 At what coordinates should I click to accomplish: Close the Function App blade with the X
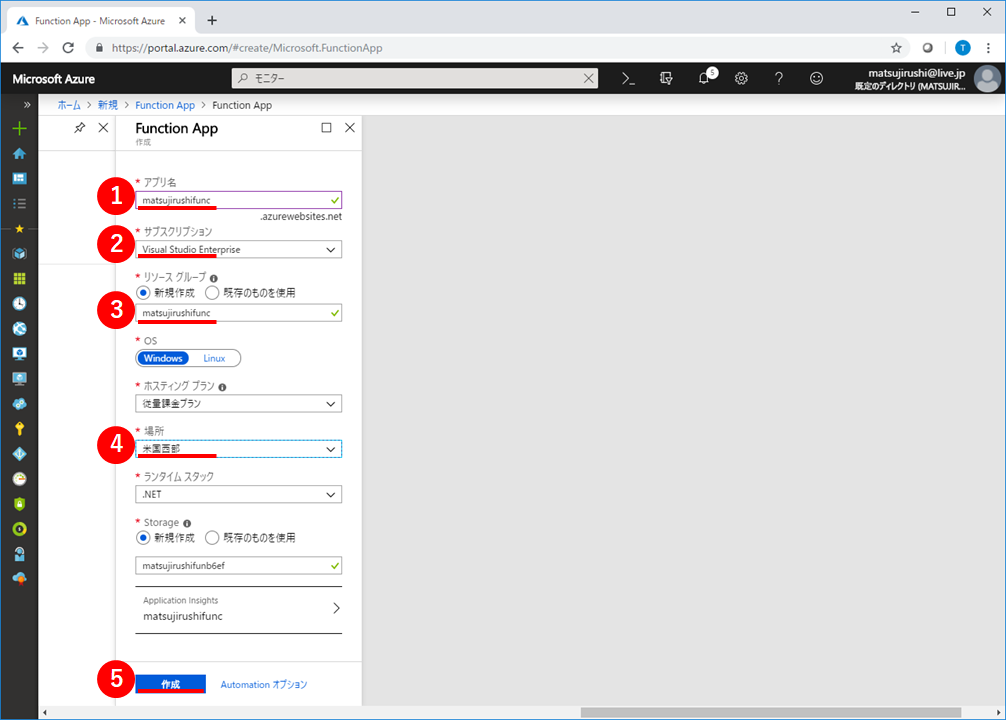350,128
